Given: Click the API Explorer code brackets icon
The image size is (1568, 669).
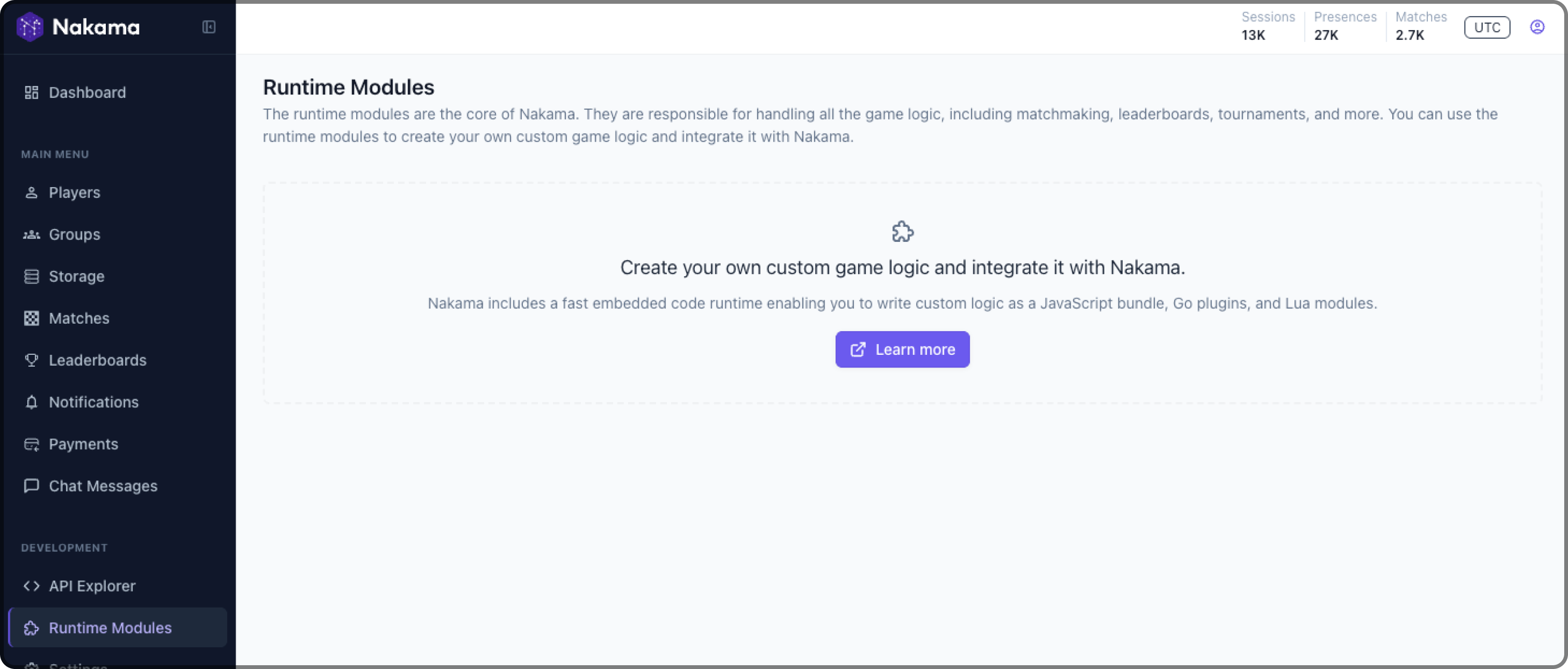Looking at the screenshot, I should click(32, 586).
